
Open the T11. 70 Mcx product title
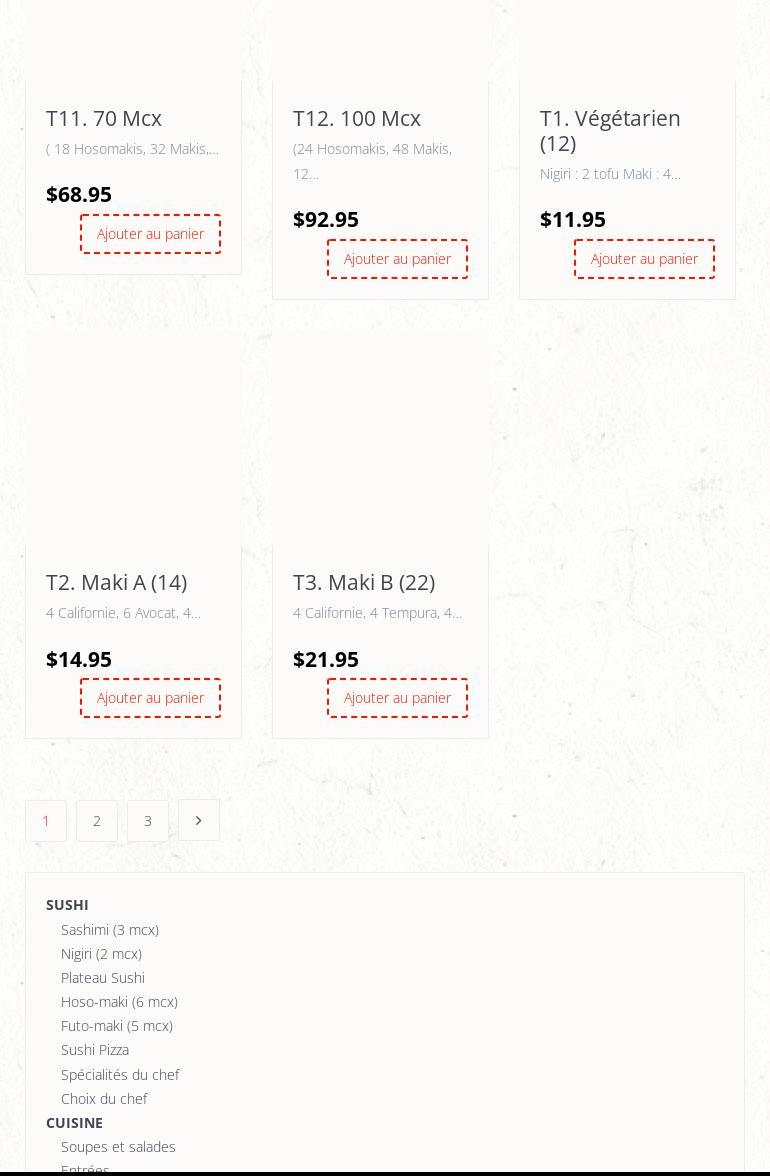pos(104,118)
